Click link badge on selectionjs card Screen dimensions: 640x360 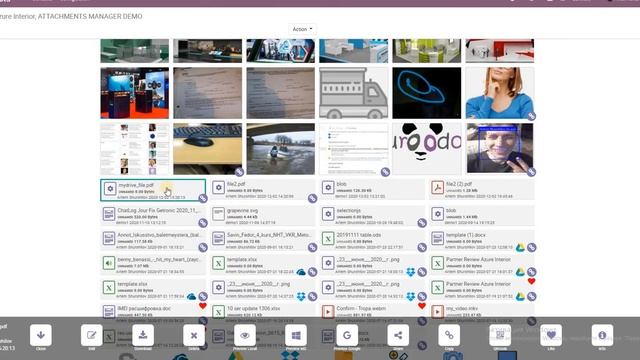tap(422, 223)
